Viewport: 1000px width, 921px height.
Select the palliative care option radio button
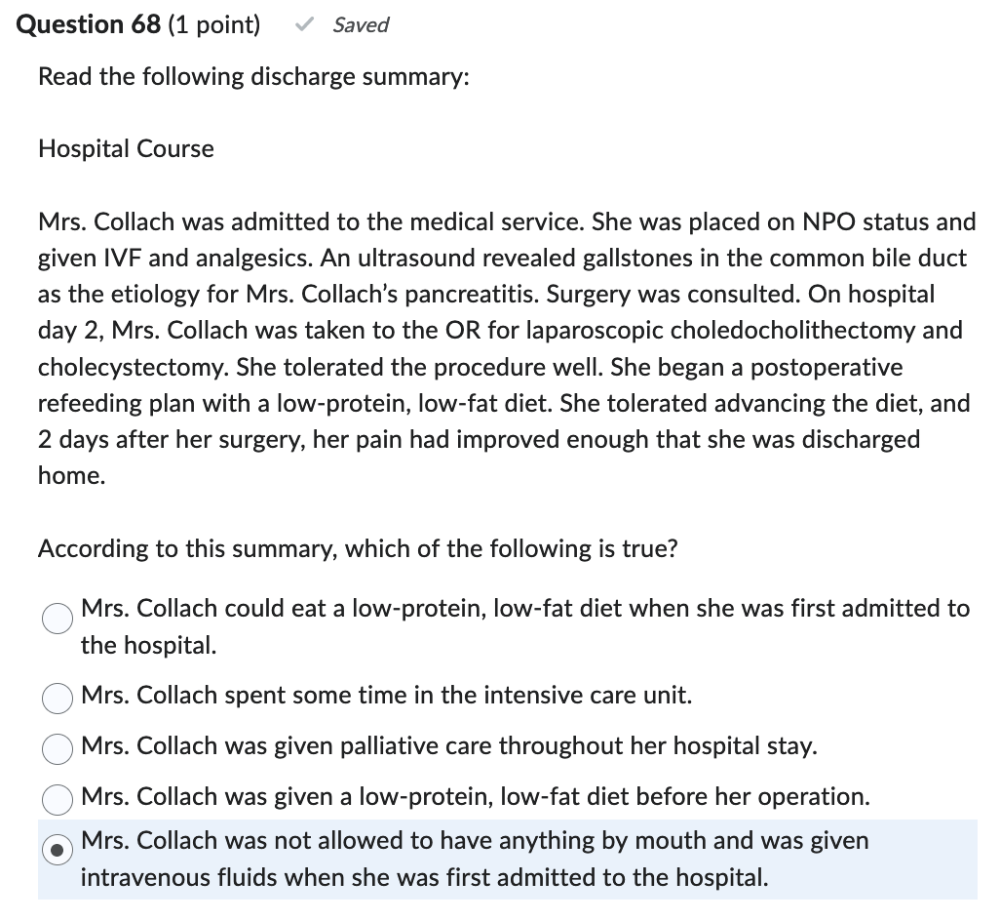[58, 747]
